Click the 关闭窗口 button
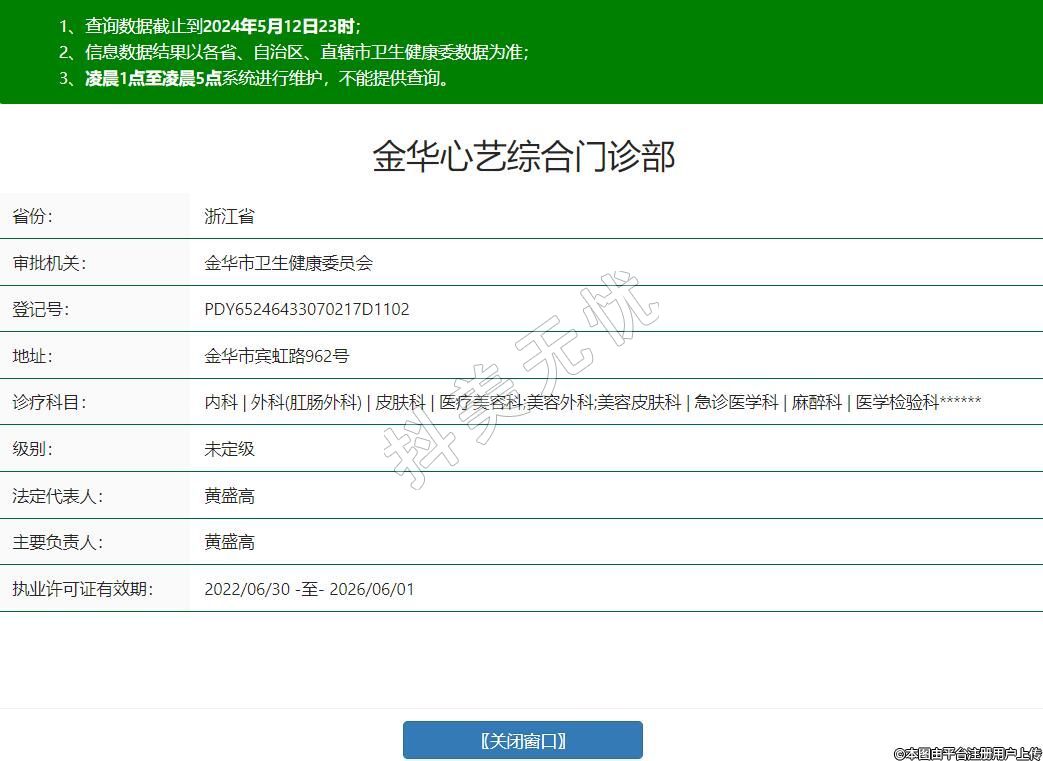The height and width of the screenshot is (761, 1043). coord(522,740)
